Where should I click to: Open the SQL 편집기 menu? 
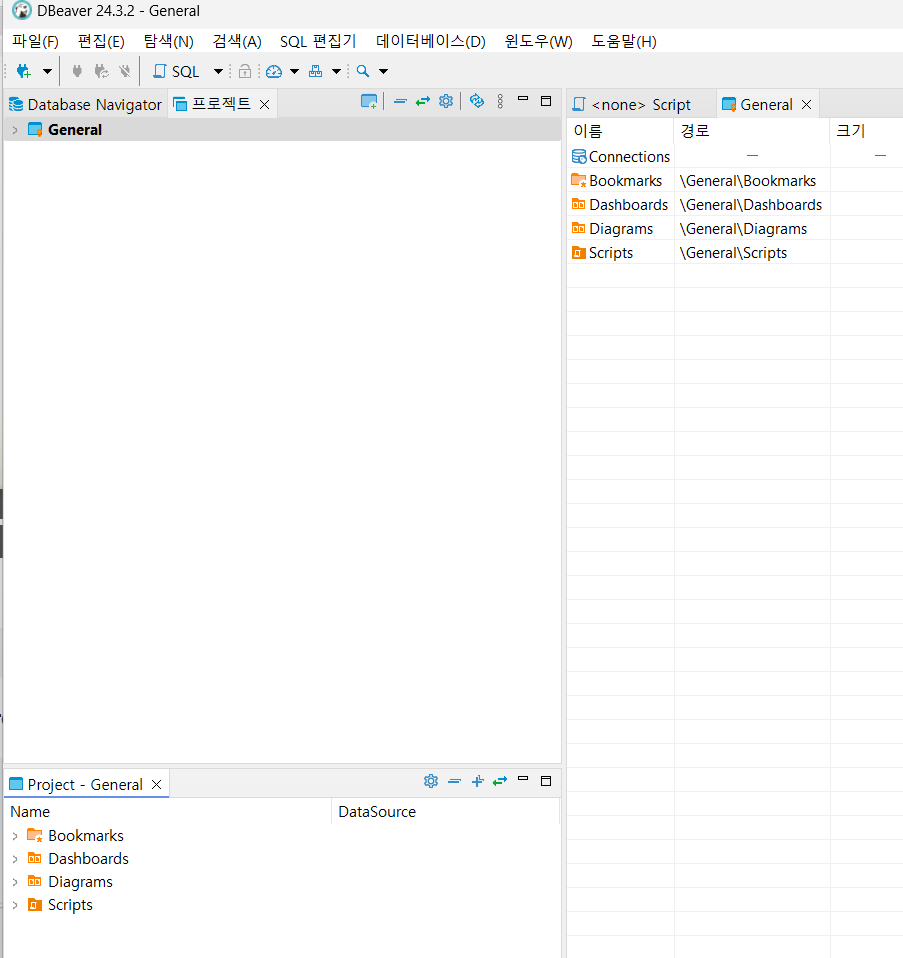318,42
